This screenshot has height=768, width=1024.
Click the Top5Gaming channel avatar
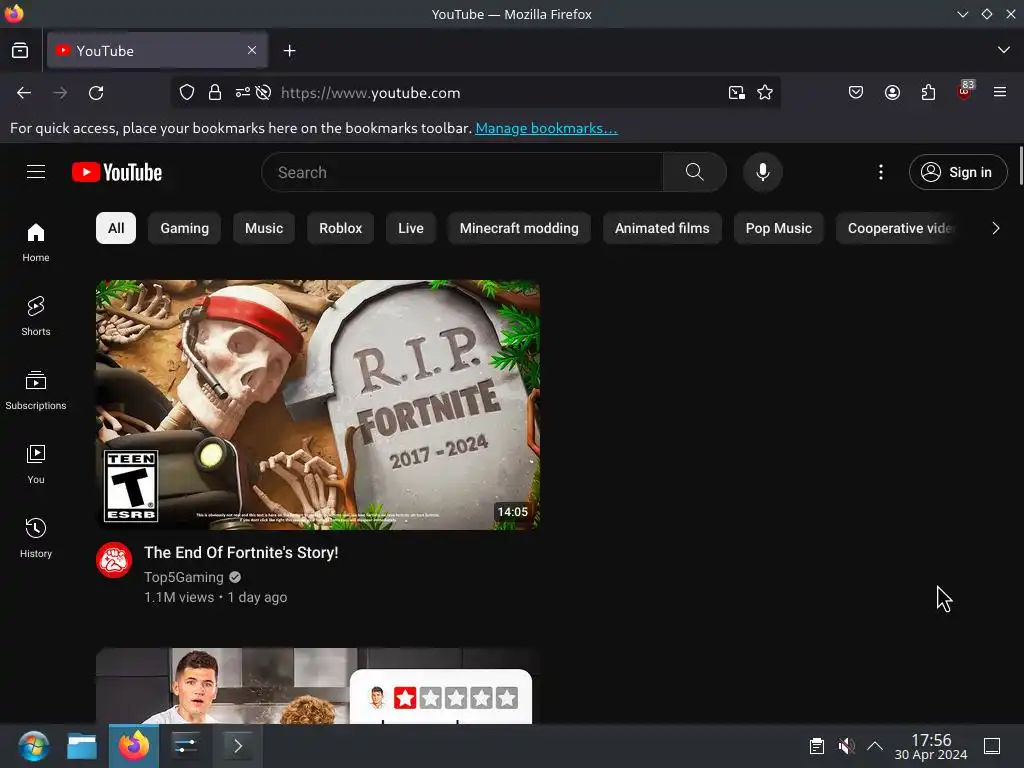114,560
